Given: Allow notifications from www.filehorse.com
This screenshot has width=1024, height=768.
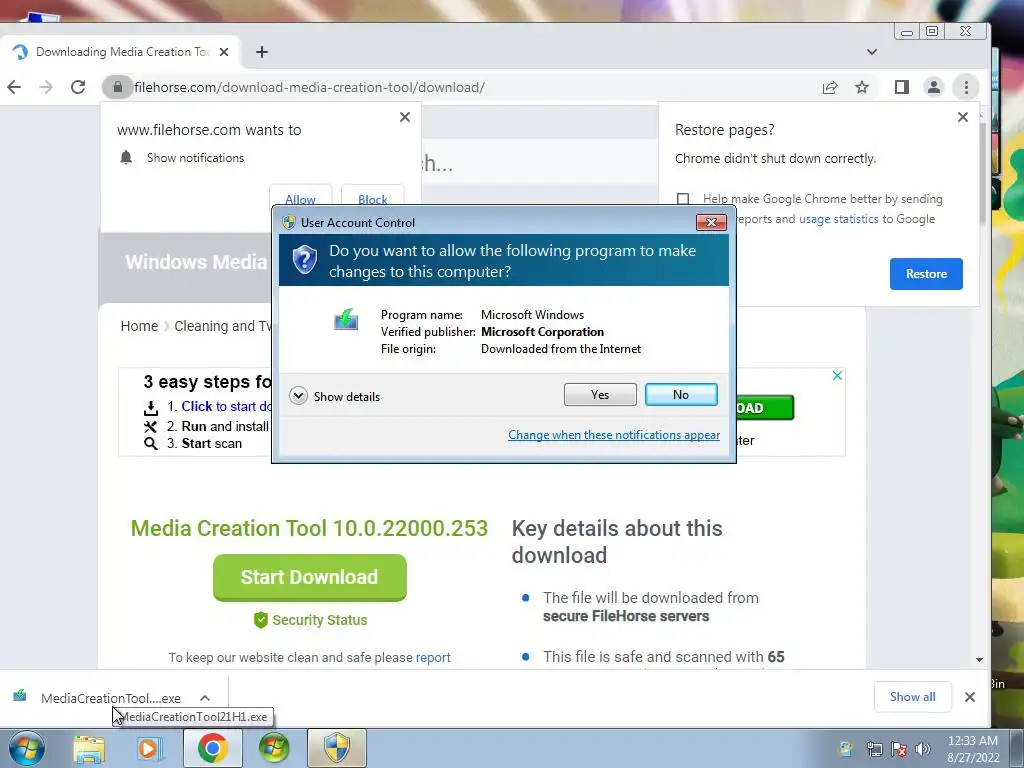Looking at the screenshot, I should click(300, 198).
